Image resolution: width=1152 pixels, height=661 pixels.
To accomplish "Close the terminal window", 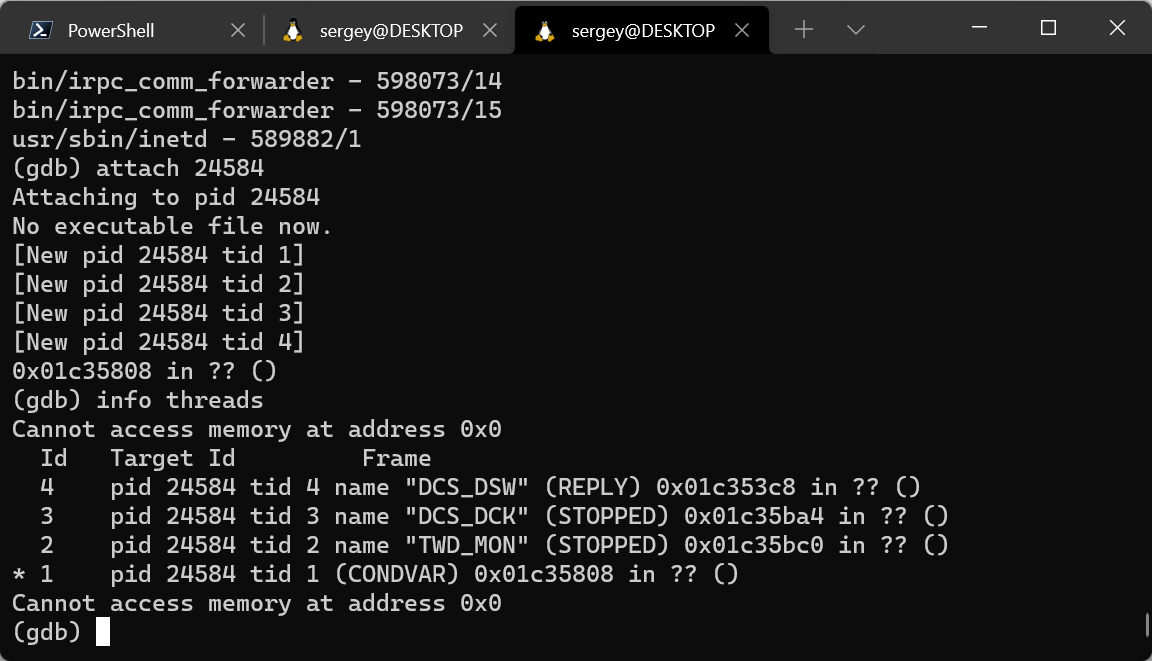I will pos(1117,28).
